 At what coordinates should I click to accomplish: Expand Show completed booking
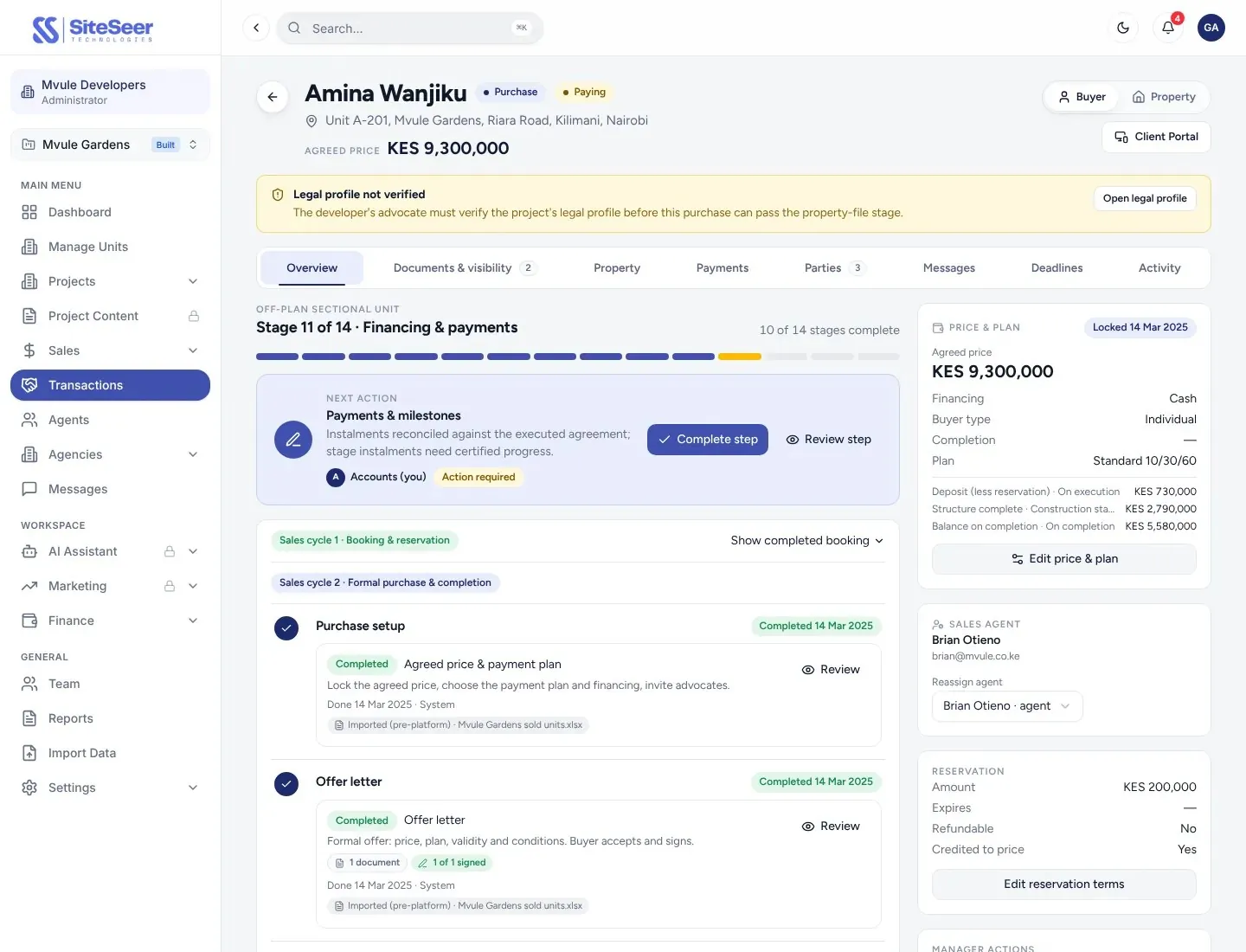coord(807,540)
